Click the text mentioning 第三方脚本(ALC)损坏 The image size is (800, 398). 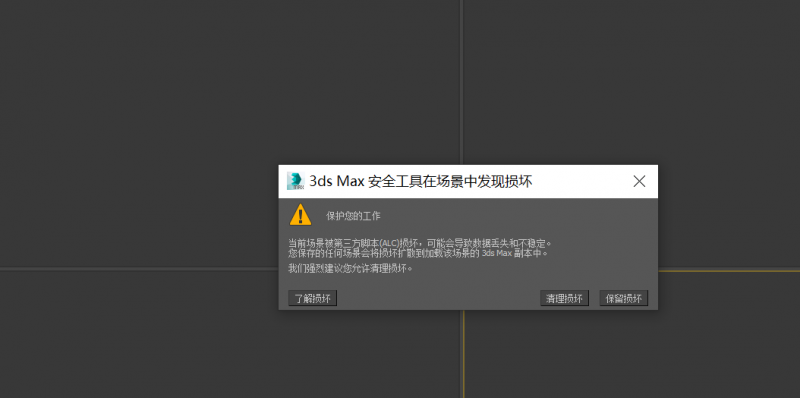click(x=420, y=243)
